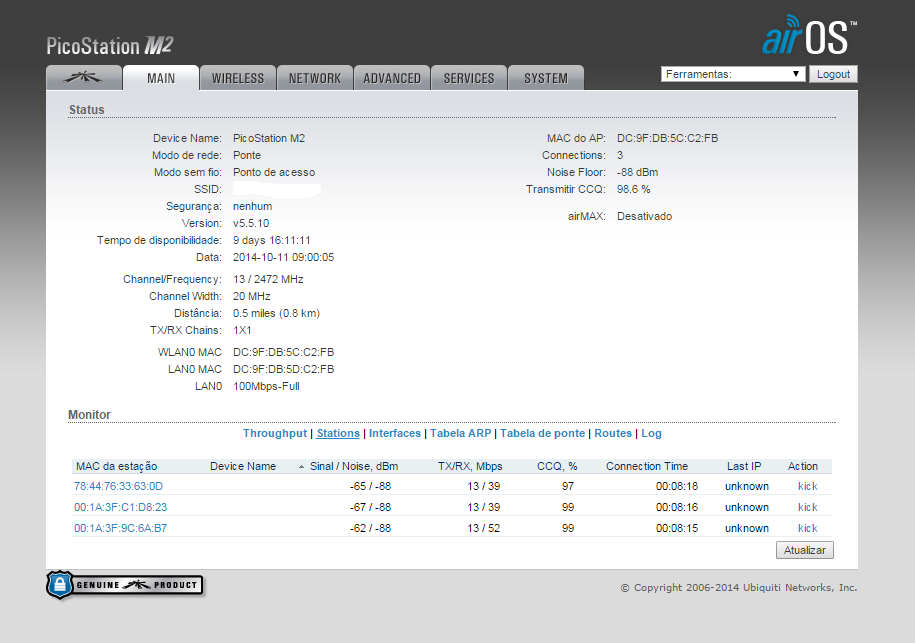Switch to the WIRELESS tab
The width and height of the screenshot is (915, 643).
(238, 78)
